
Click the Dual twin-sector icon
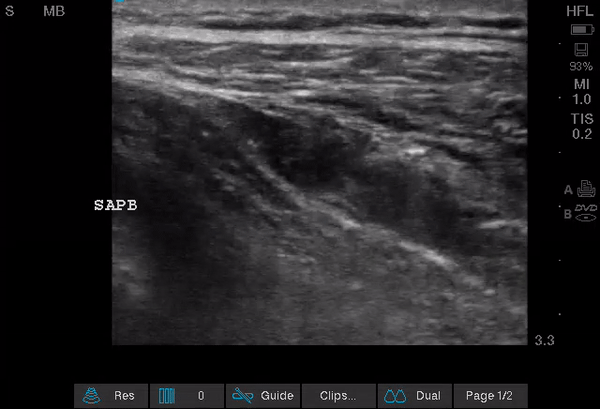pyautogui.click(x=395, y=396)
